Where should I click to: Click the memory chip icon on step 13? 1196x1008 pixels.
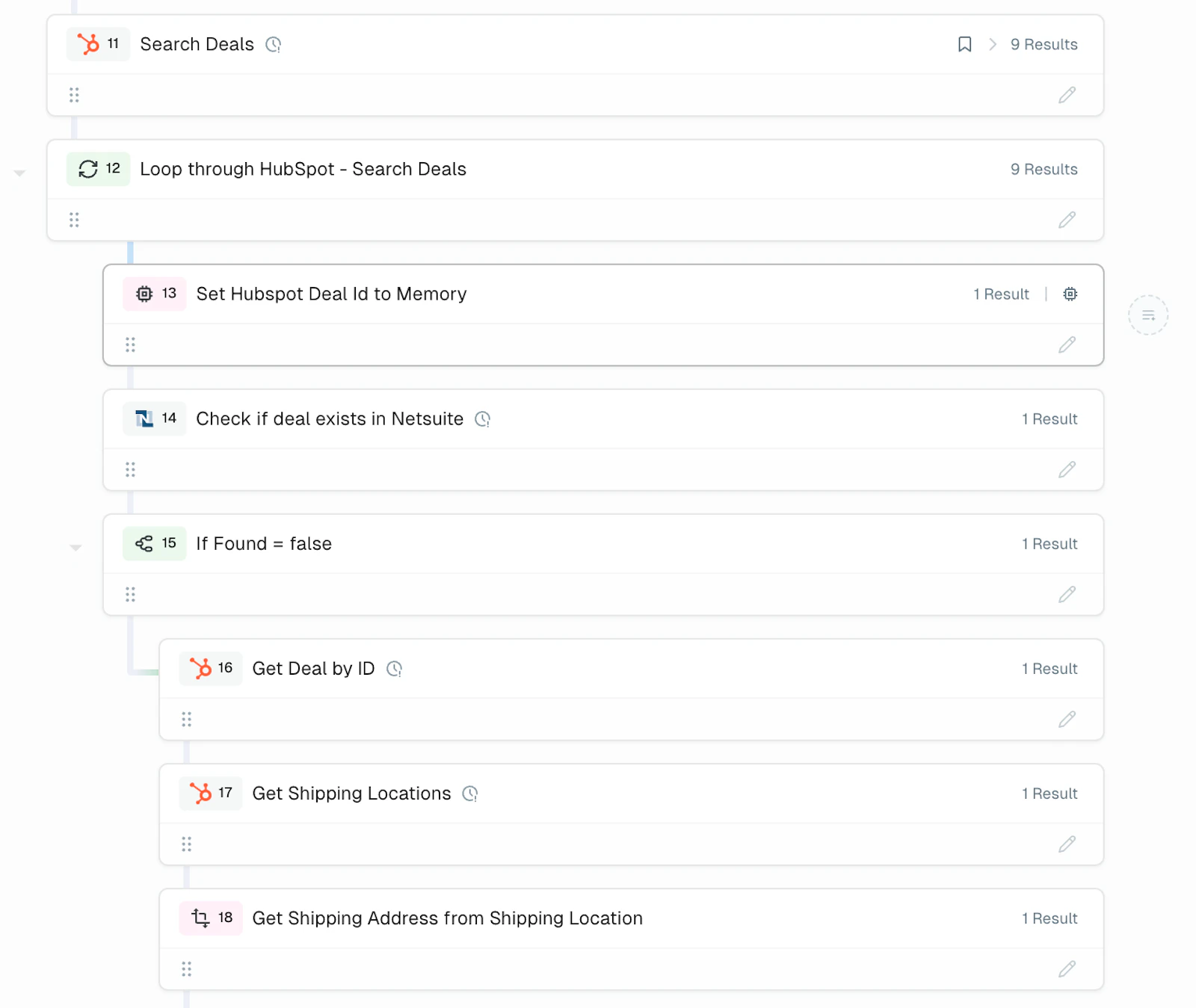pos(144,294)
